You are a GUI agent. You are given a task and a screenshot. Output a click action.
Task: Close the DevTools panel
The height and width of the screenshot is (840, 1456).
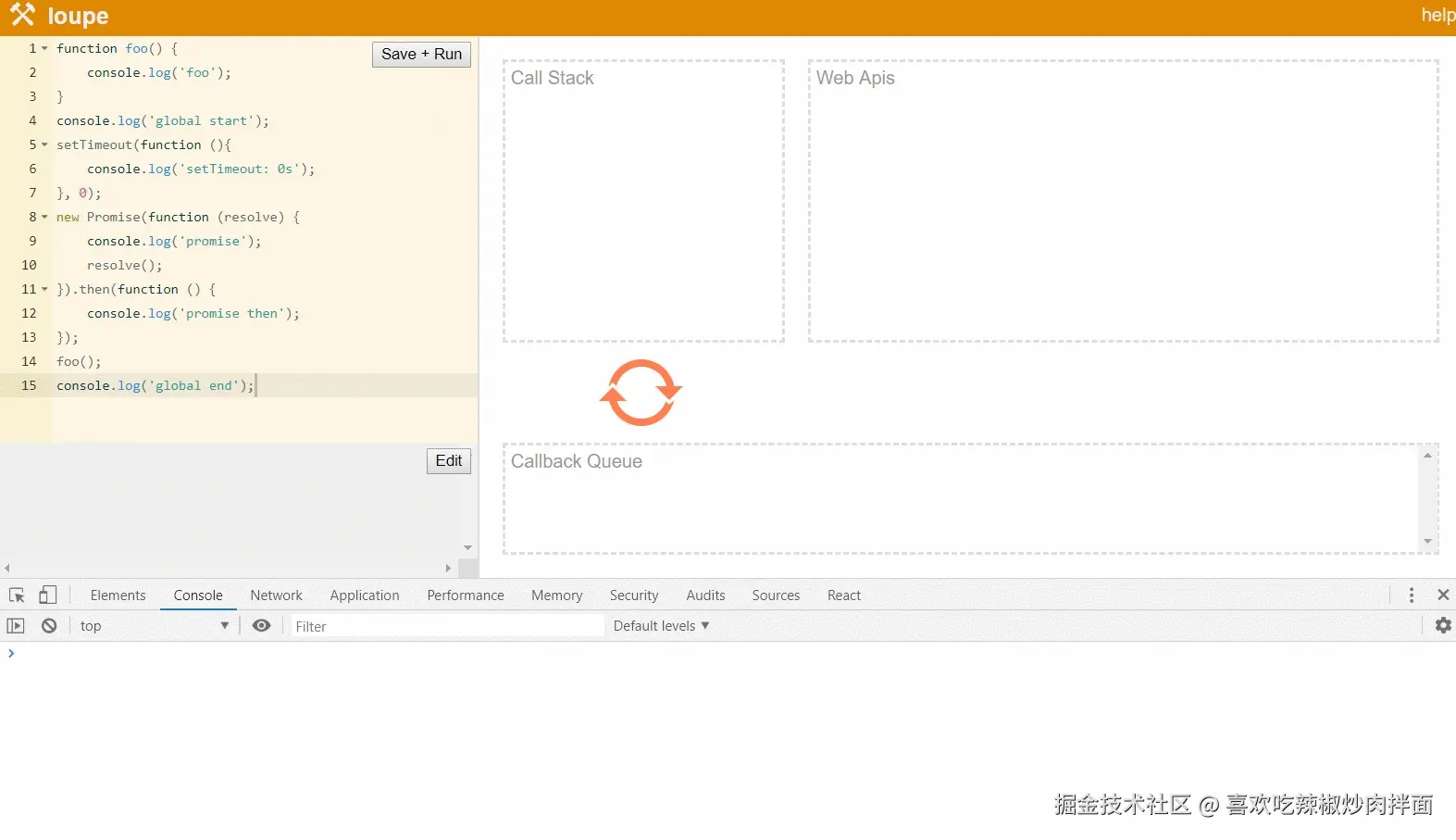tap(1443, 596)
